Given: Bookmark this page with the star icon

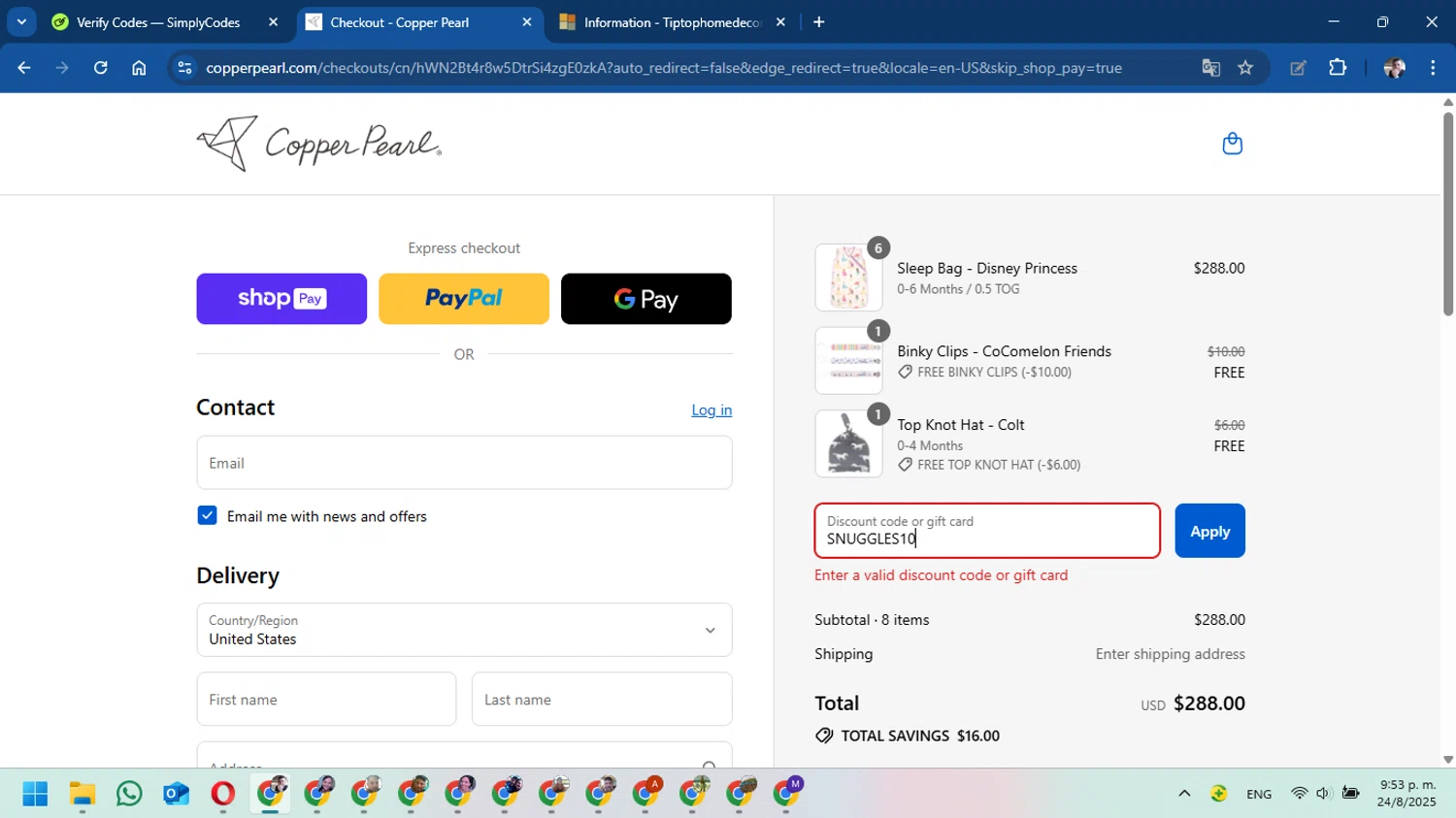Looking at the screenshot, I should pos(1245,68).
